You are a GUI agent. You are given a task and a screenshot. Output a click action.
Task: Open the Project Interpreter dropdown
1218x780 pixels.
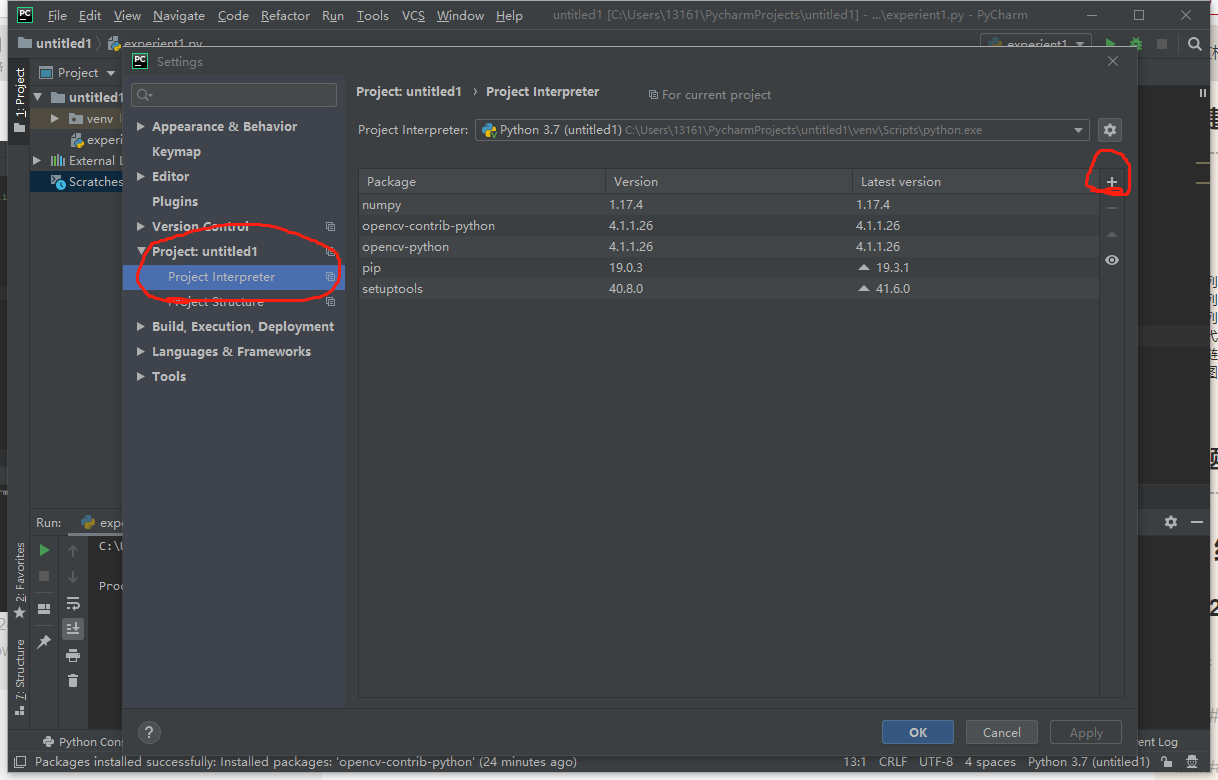coord(782,130)
